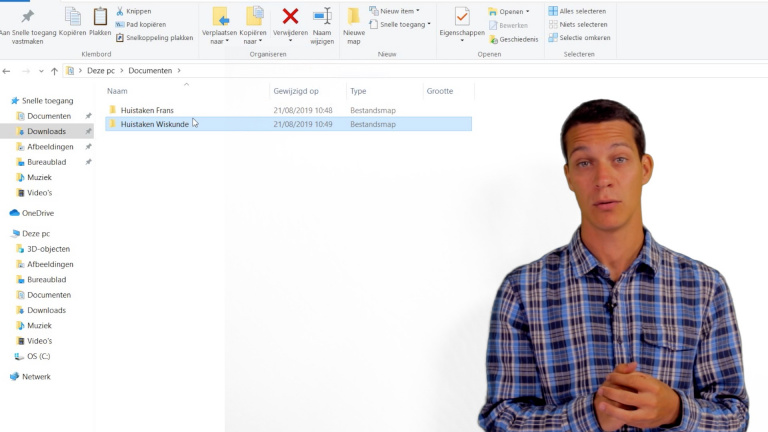Go up one folder level arrow
Image resolution: width=768 pixels, height=432 pixels.
click(x=54, y=71)
